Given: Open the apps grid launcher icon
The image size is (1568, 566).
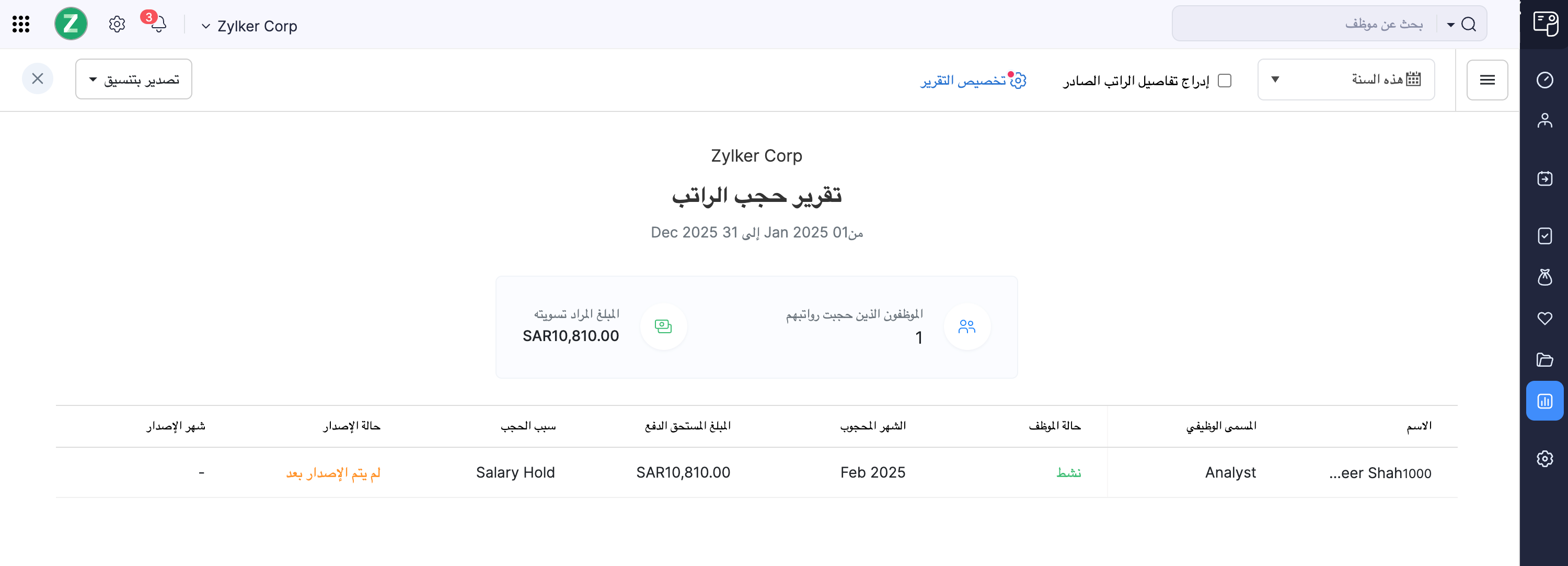Looking at the screenshot, I should (x=21, y=25).
